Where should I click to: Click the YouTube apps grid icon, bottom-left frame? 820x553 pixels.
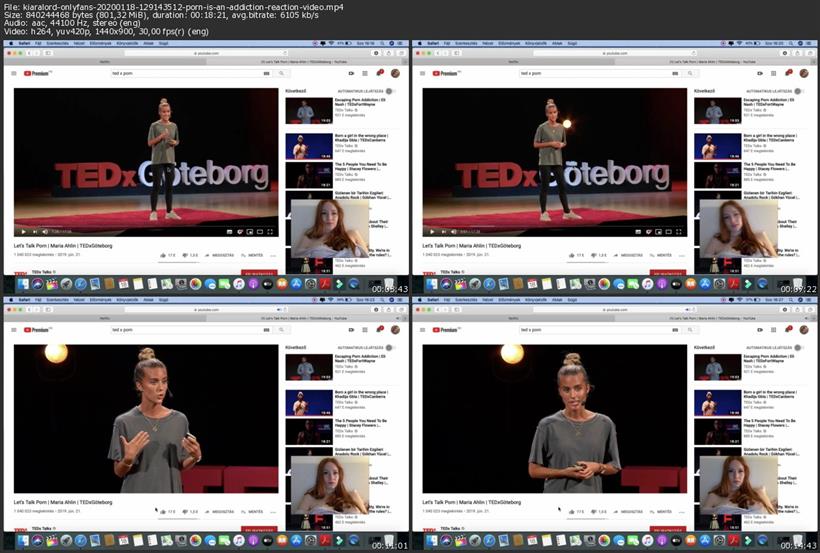tap(366, 329)
